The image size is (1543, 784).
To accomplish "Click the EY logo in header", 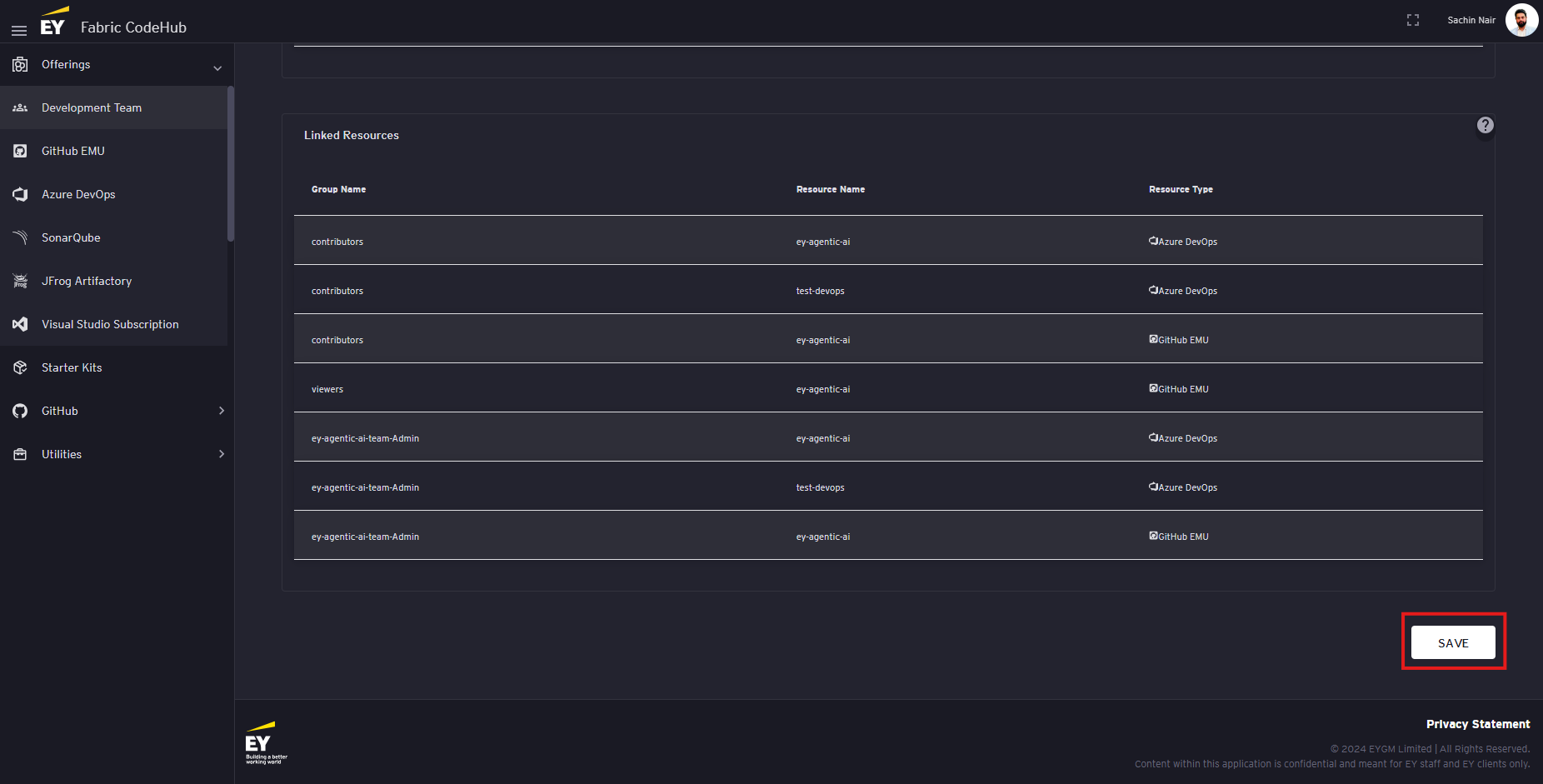I will [x=53, y=23].
